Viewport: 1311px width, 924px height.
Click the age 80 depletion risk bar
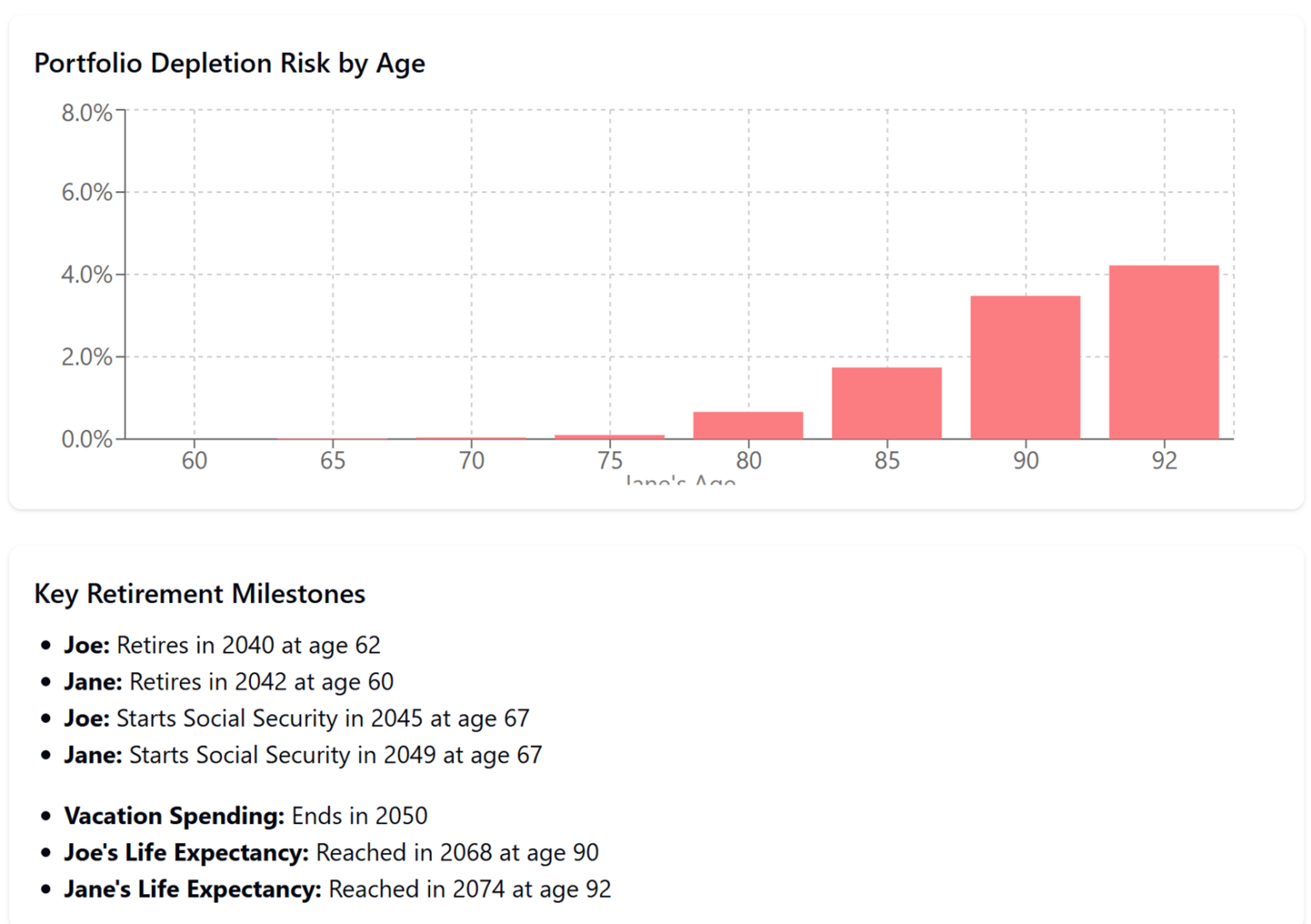(x=748, y=425)
